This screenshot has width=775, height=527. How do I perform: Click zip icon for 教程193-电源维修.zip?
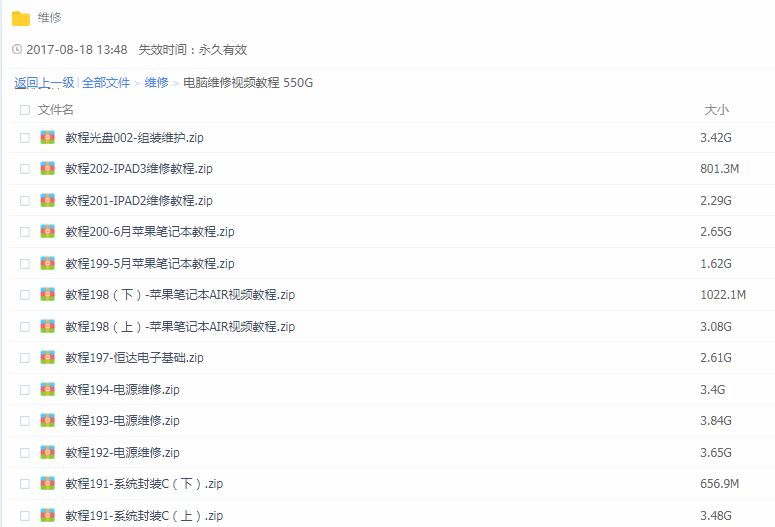click(47, 421)
